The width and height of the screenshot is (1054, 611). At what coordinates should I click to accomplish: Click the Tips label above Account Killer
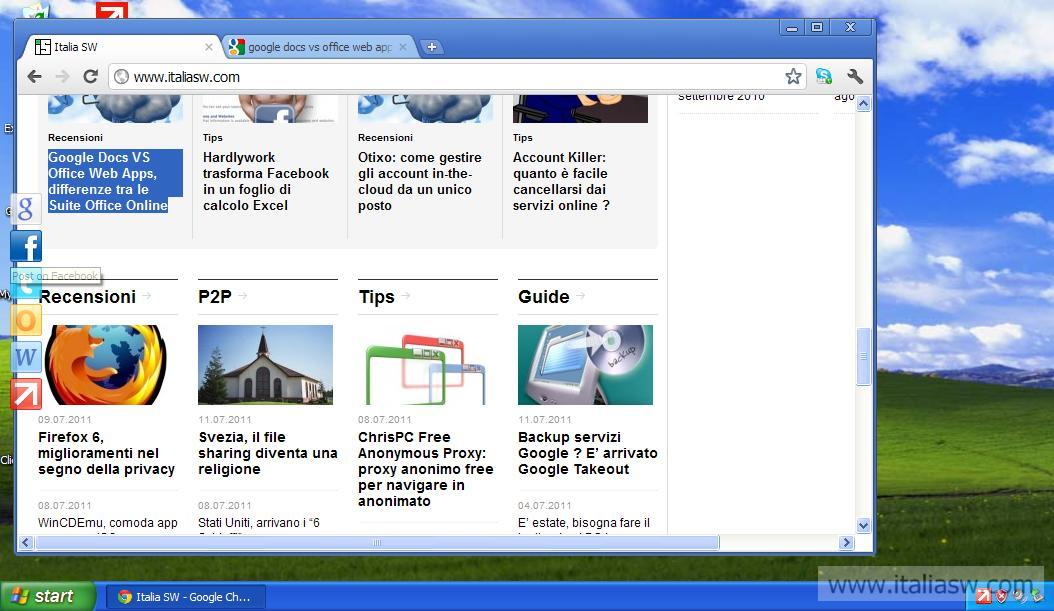(522, 137)
